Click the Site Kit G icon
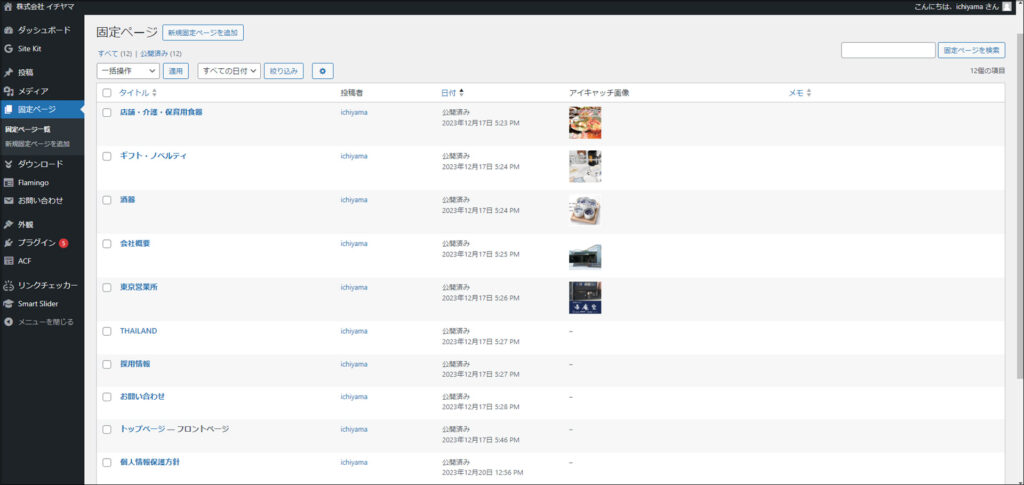 9,48
